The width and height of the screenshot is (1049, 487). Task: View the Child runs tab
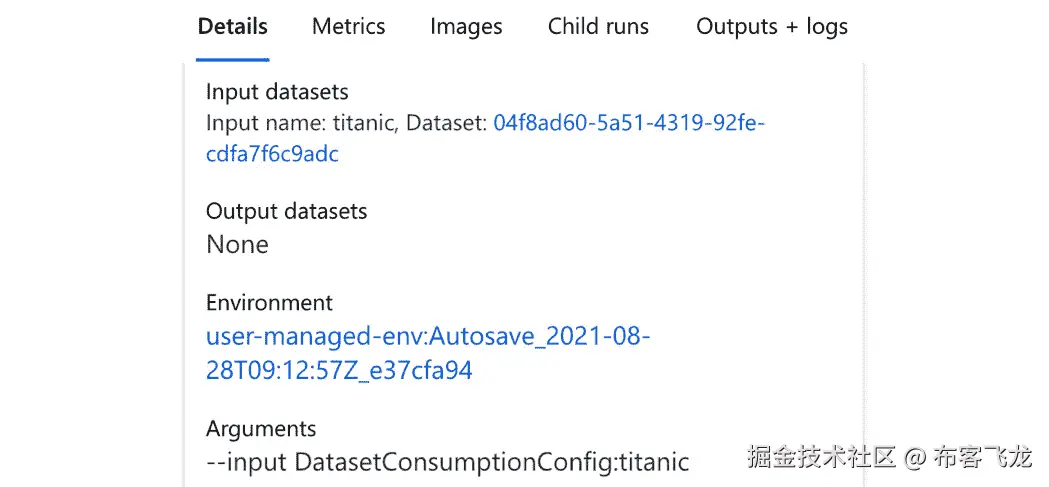[x=598, y=27]
